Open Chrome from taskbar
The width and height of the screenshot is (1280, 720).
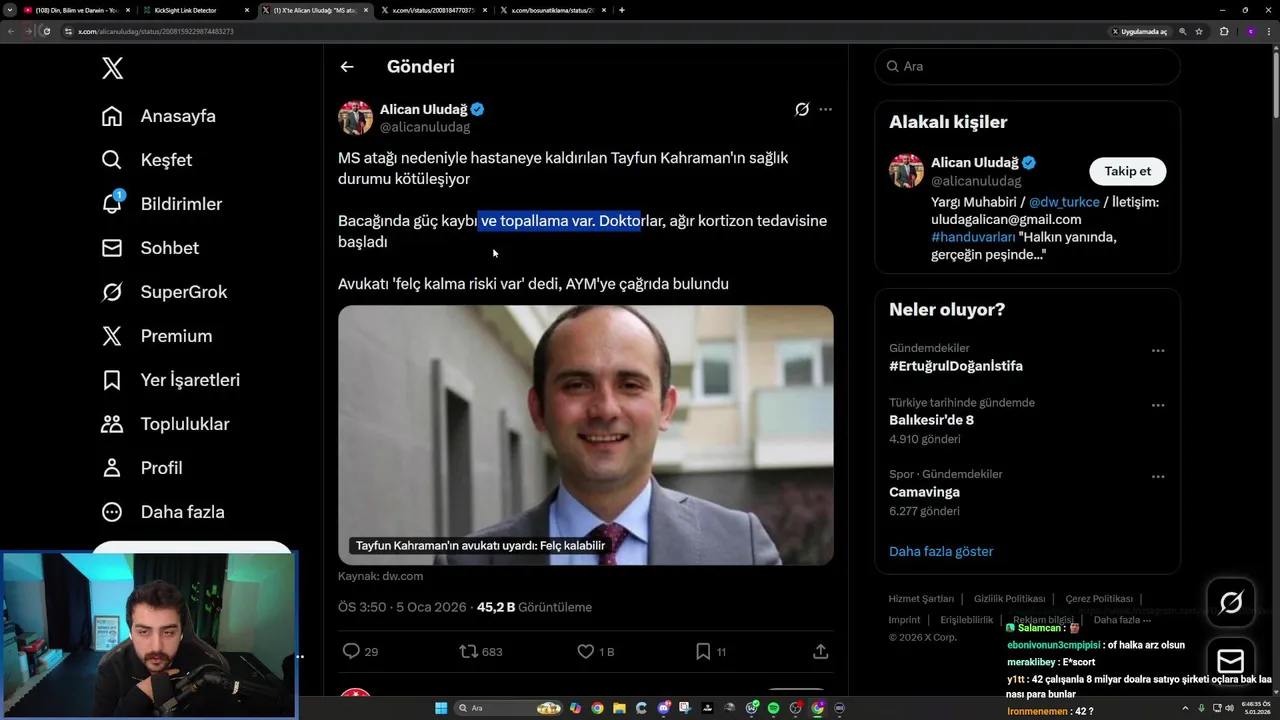597,708
